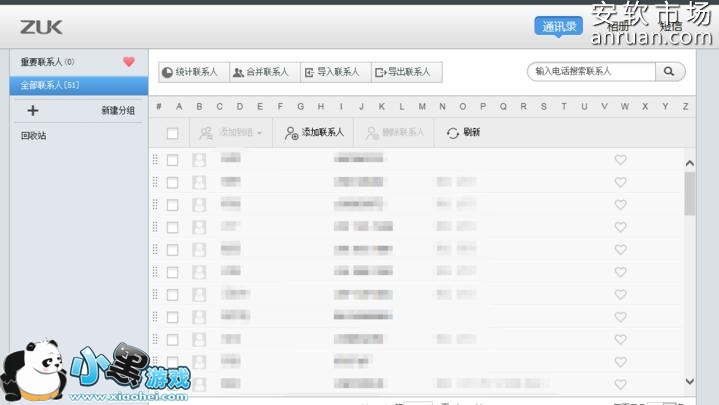This screenshot has height=405, width=719.
Task: Click 导出联系人 button
Action: pyautogui.click(x=407, y=72)
